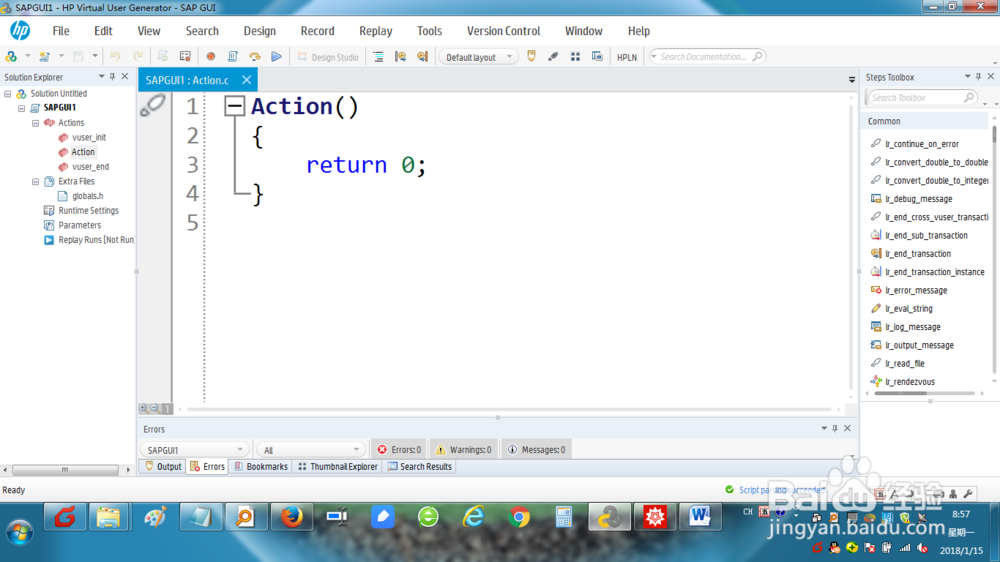The image size is (1000, 562).
Task: Click the Search Documentation field
Action: [707, 57]
